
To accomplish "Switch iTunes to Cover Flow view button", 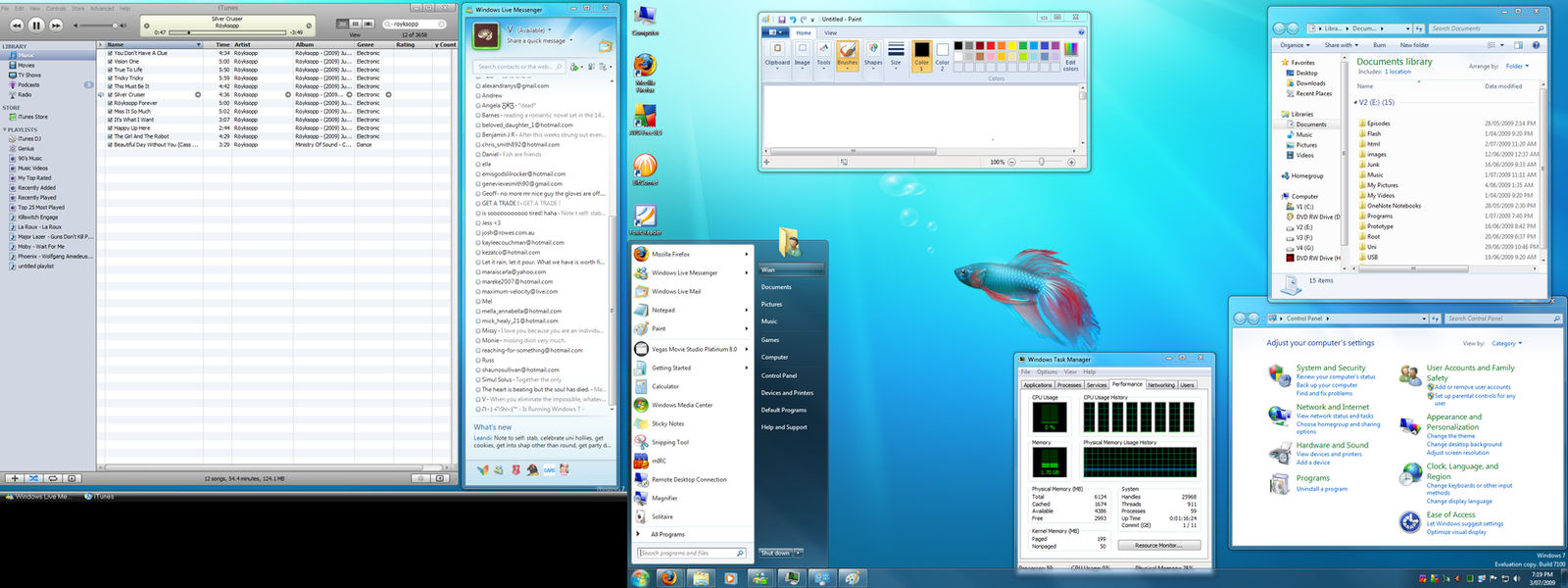I will 369,24.
